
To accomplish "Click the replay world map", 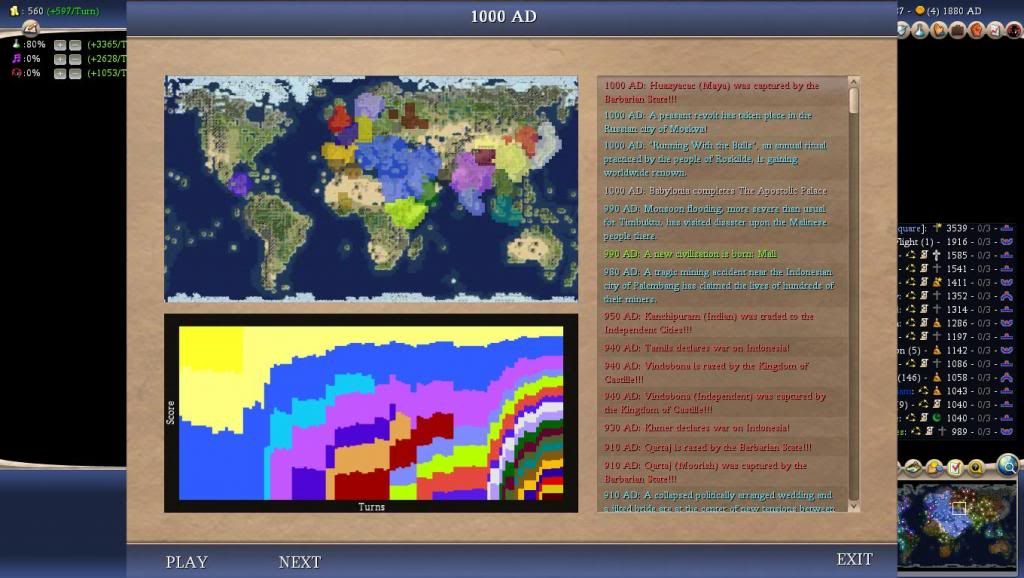I will pos(371,189).
